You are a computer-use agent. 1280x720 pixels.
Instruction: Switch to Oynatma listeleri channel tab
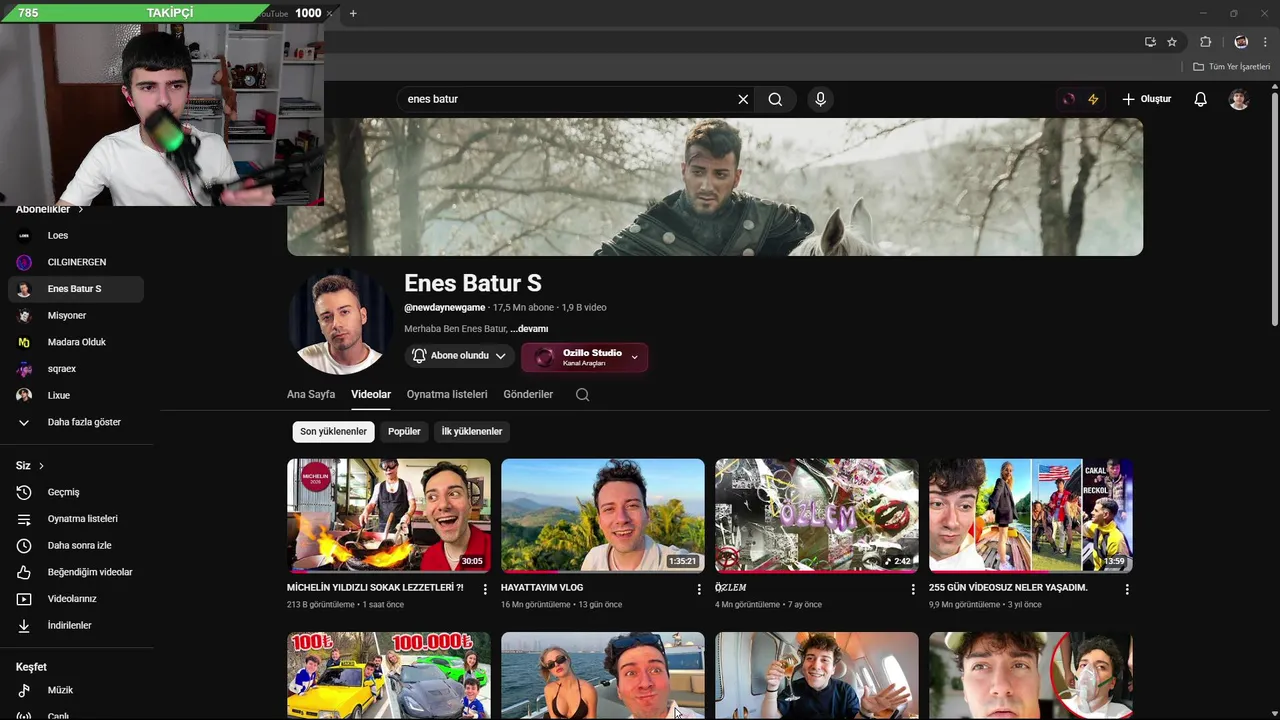(x=447, y=394)
